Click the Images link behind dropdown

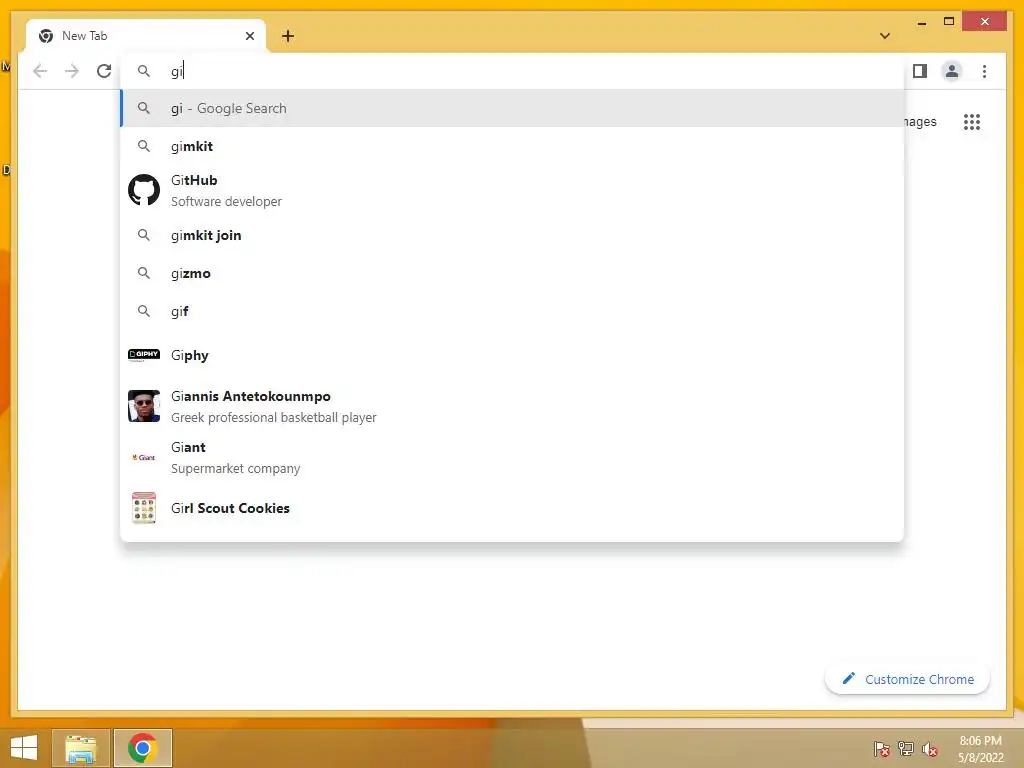click(921, 121)
